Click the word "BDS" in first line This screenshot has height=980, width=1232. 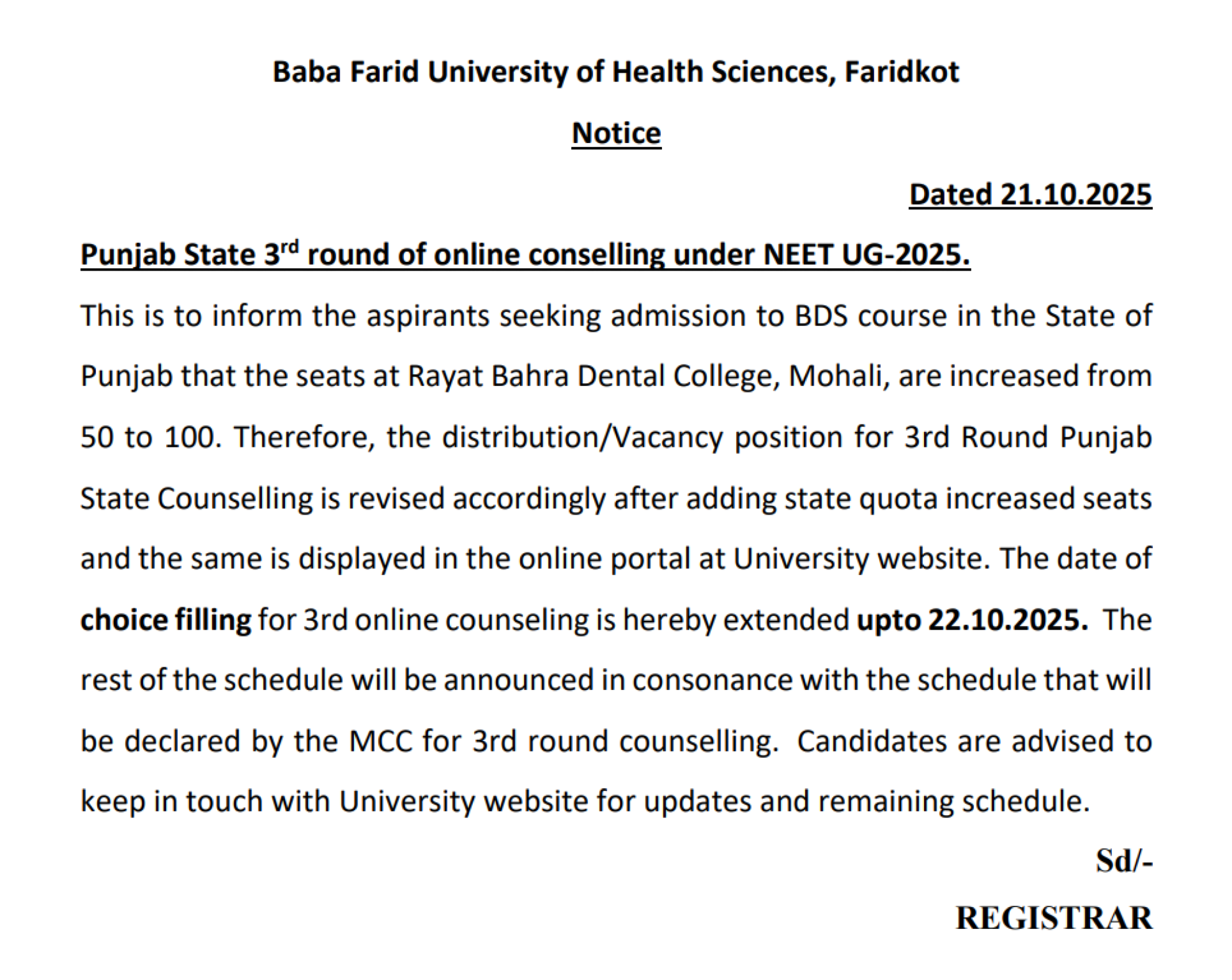coord(821,315)
